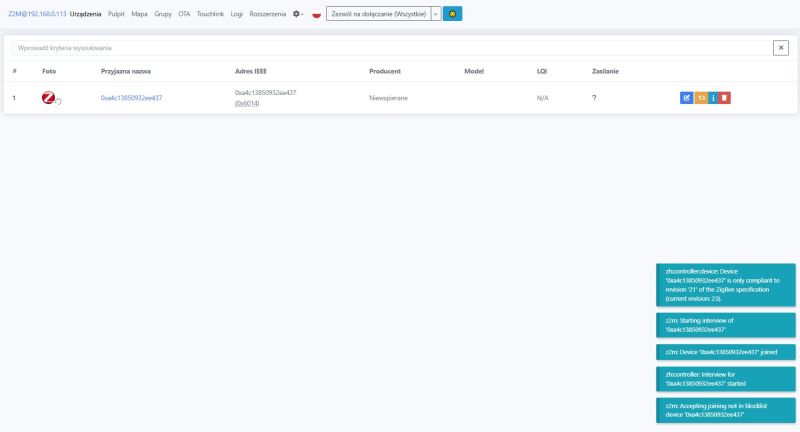Click the # column header
This screenshot has width=800, height=432.
coord(14,71)
